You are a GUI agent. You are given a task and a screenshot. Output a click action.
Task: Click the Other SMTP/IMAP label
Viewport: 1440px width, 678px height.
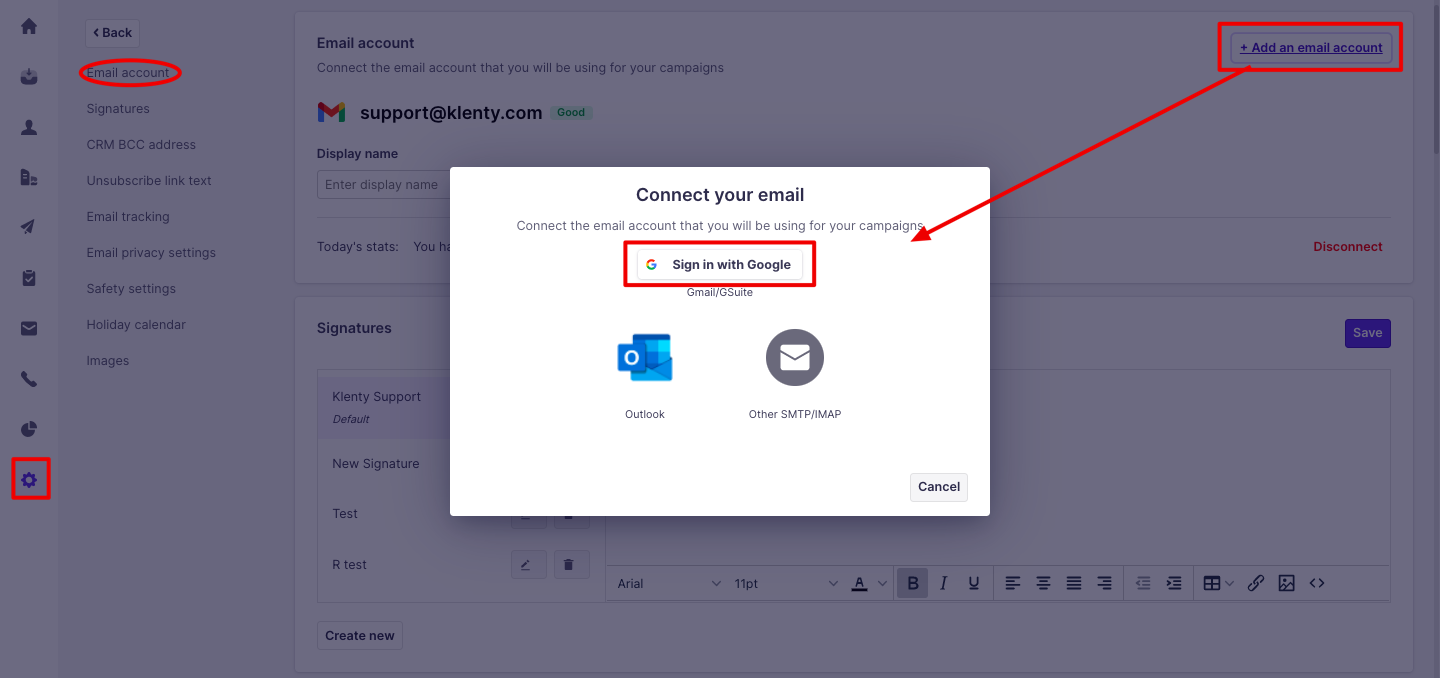click(x=795, y=414)
